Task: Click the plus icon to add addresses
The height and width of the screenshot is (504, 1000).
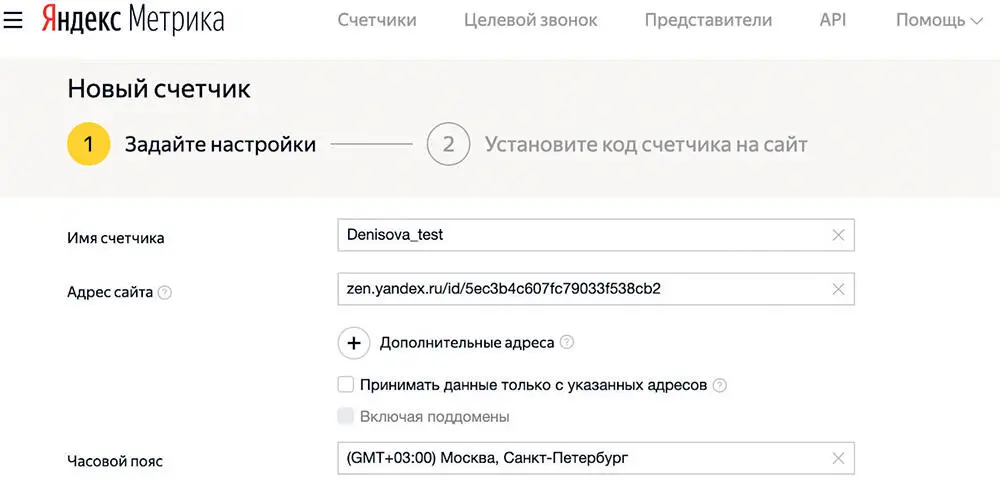Action: pos(353,342)
